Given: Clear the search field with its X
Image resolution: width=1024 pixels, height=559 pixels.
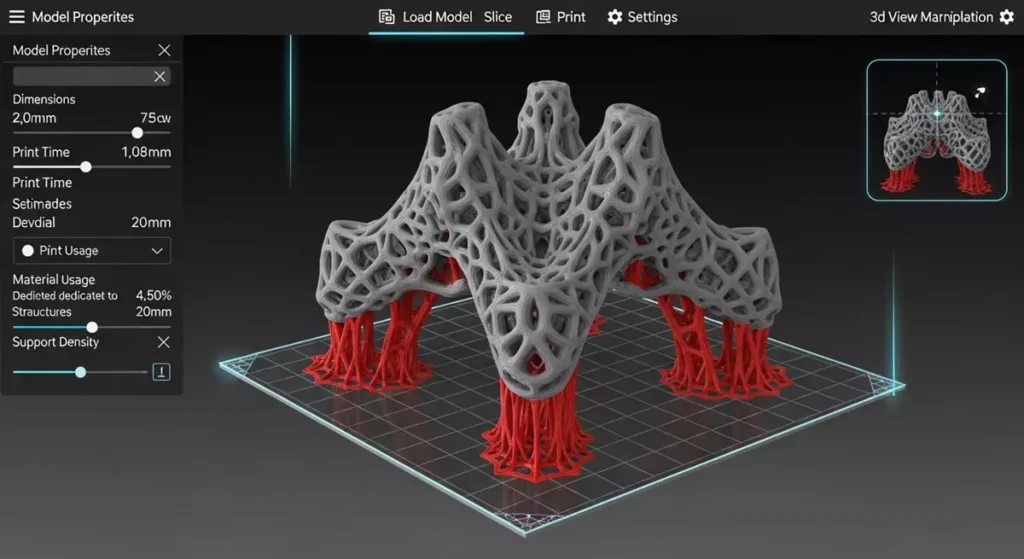Looking at the screenshot, I should click(x=159, y=77).
